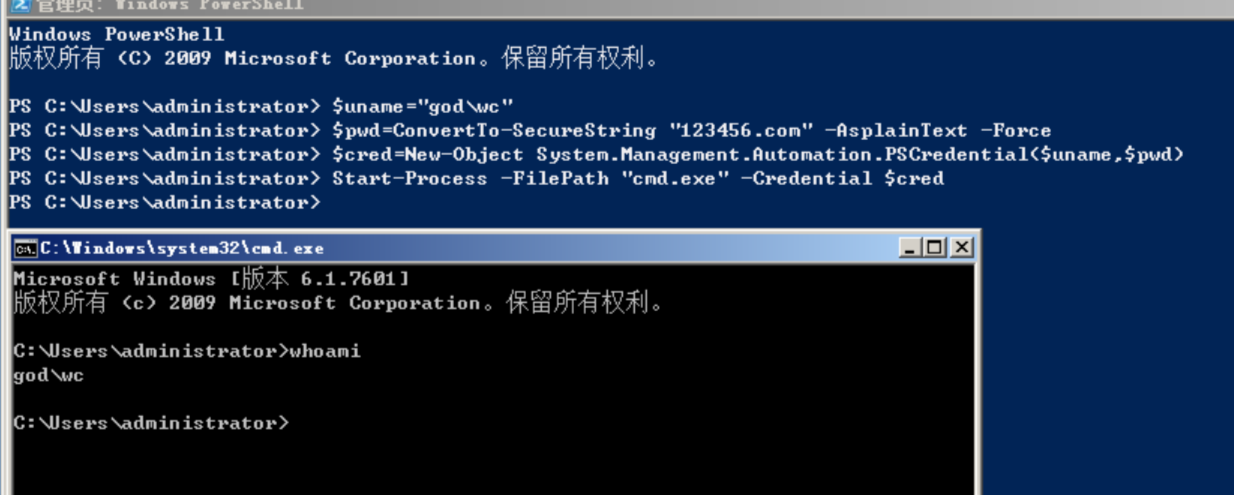Open the cmd.exe window system menu icon
Viewport: 1234px width, 495px height.
(x=25, y=248)
